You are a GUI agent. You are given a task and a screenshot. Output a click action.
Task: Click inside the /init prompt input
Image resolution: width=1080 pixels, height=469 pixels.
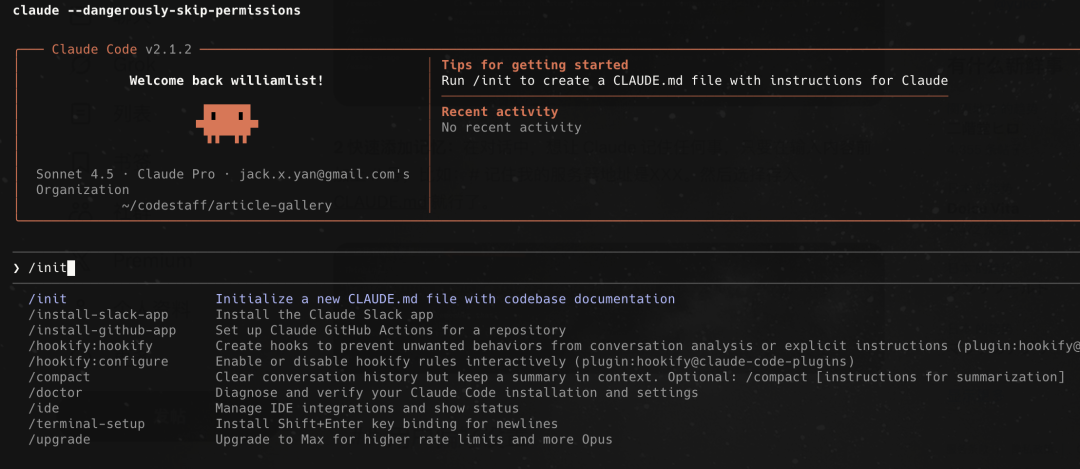coord(300,268)
